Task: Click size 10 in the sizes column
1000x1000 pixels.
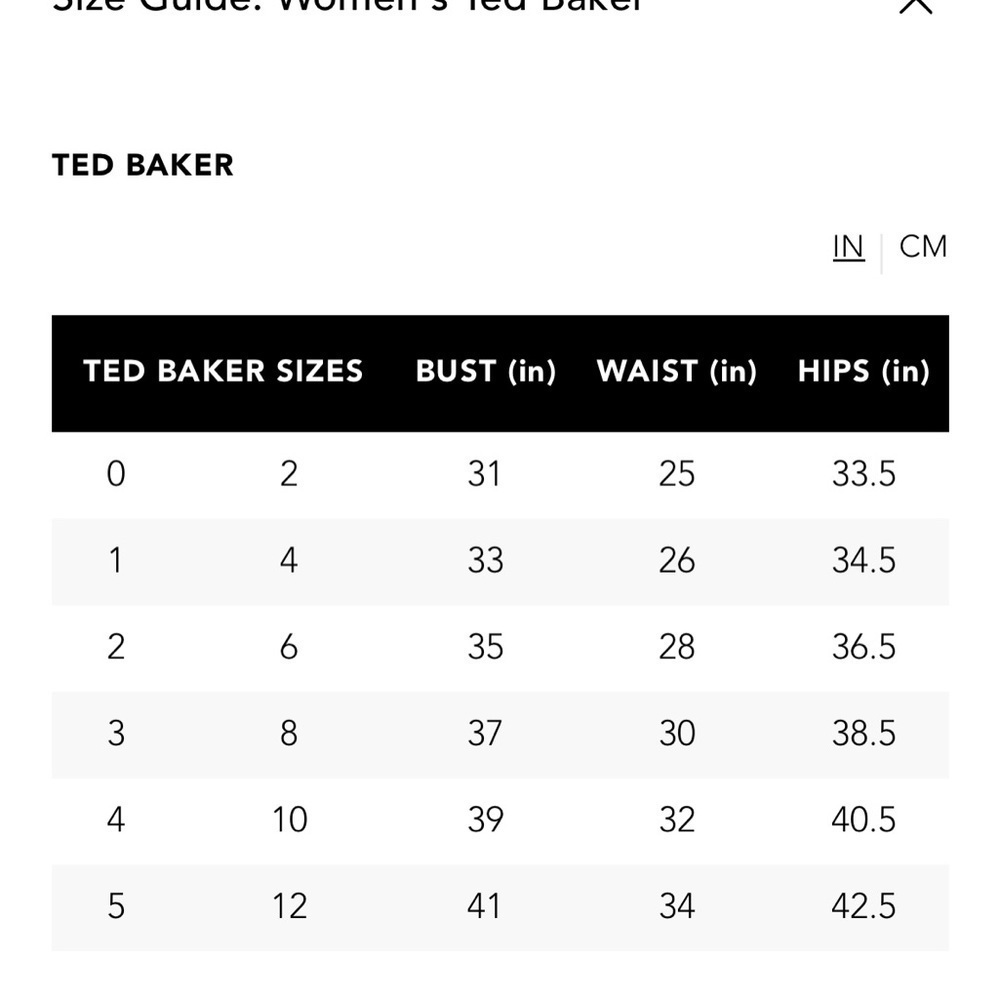Action: (289, 820)
